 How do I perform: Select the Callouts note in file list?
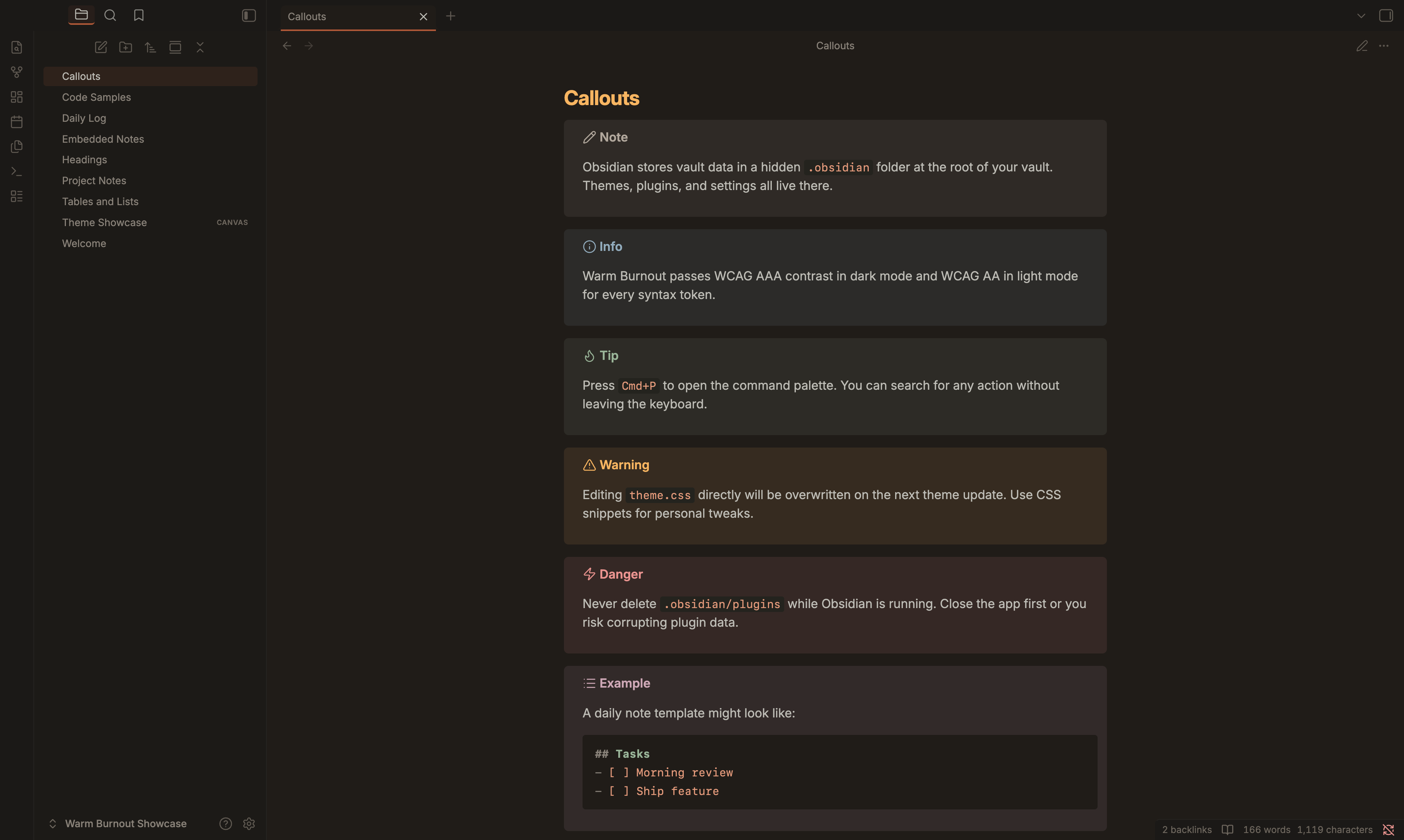[x=150, y=76]
